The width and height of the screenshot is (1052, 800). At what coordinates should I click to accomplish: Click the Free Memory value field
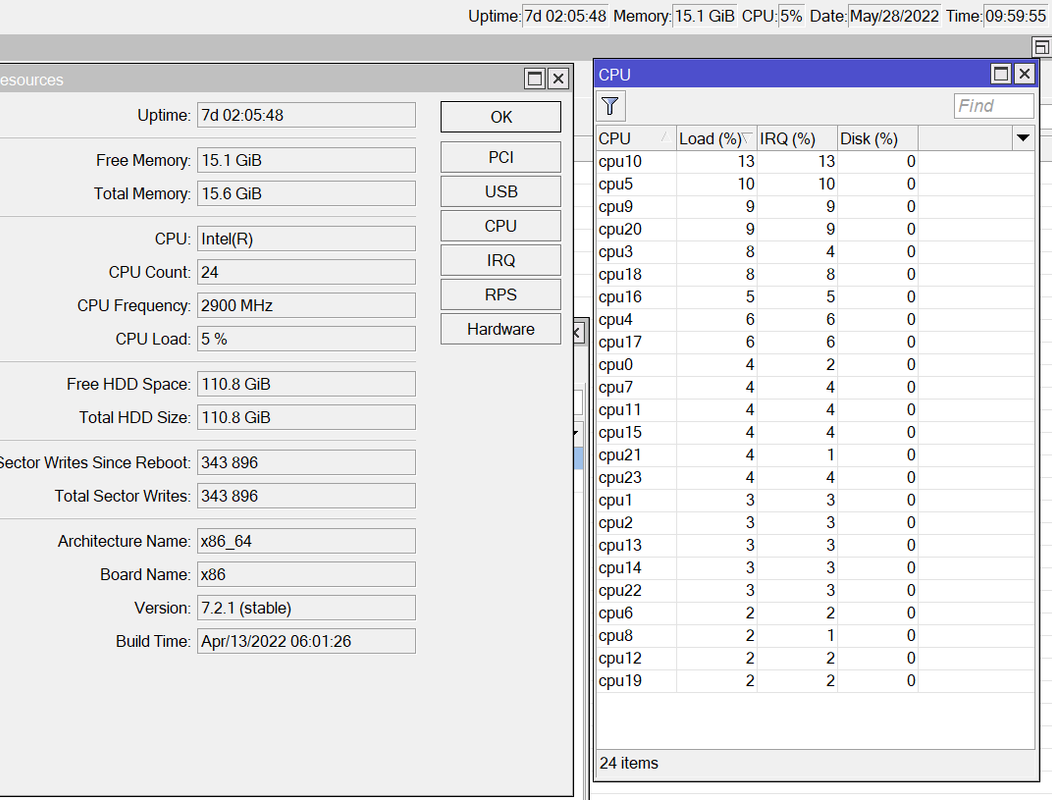click(306, 160)
